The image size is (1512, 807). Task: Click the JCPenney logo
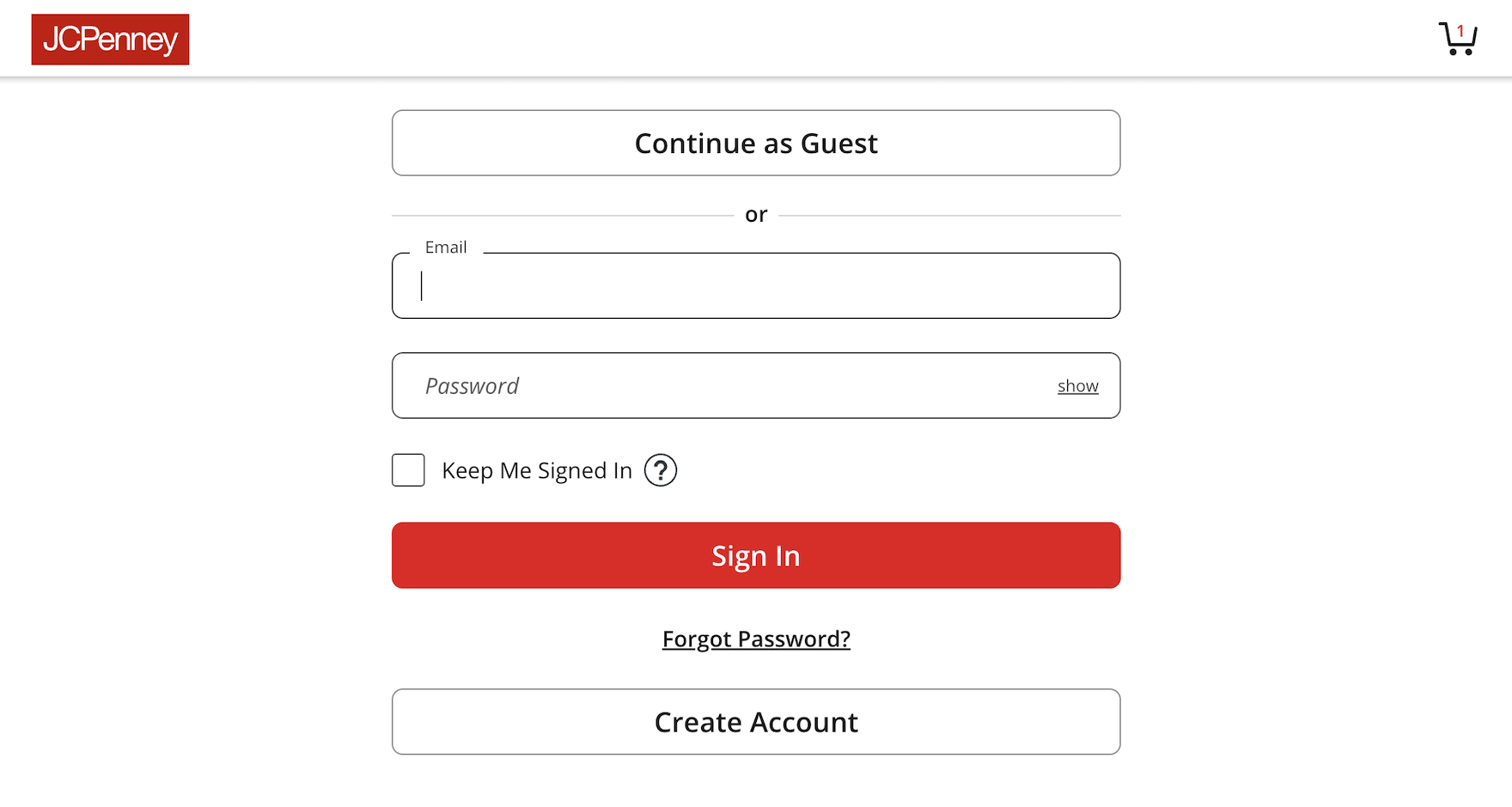point(110,40)
